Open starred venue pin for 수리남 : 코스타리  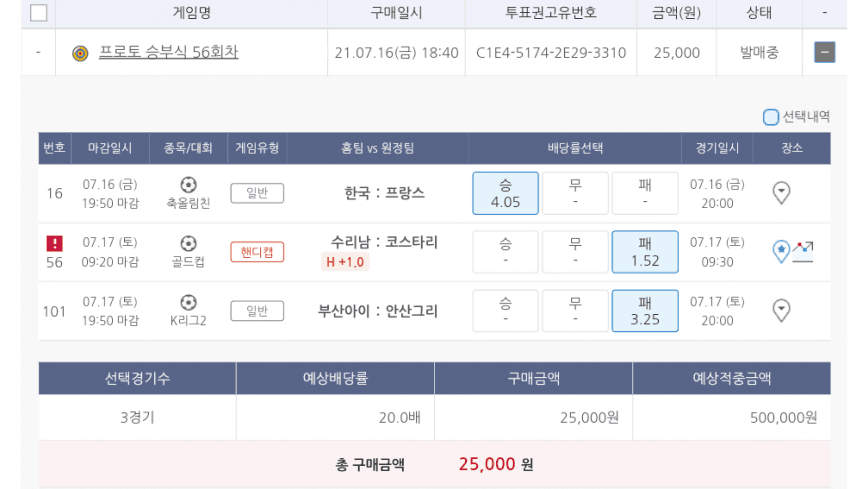(781, 251)
